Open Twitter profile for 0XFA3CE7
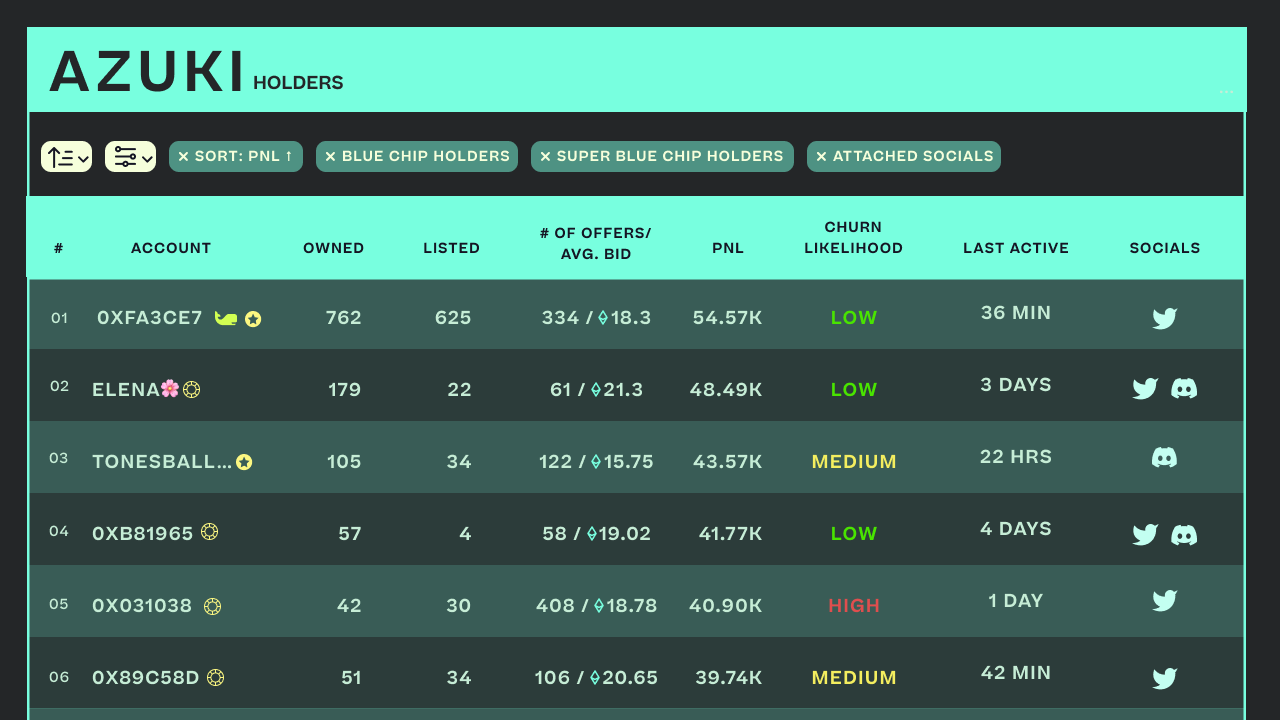The width and height of the screenshot is (1280, 720). pos(1165,318)
